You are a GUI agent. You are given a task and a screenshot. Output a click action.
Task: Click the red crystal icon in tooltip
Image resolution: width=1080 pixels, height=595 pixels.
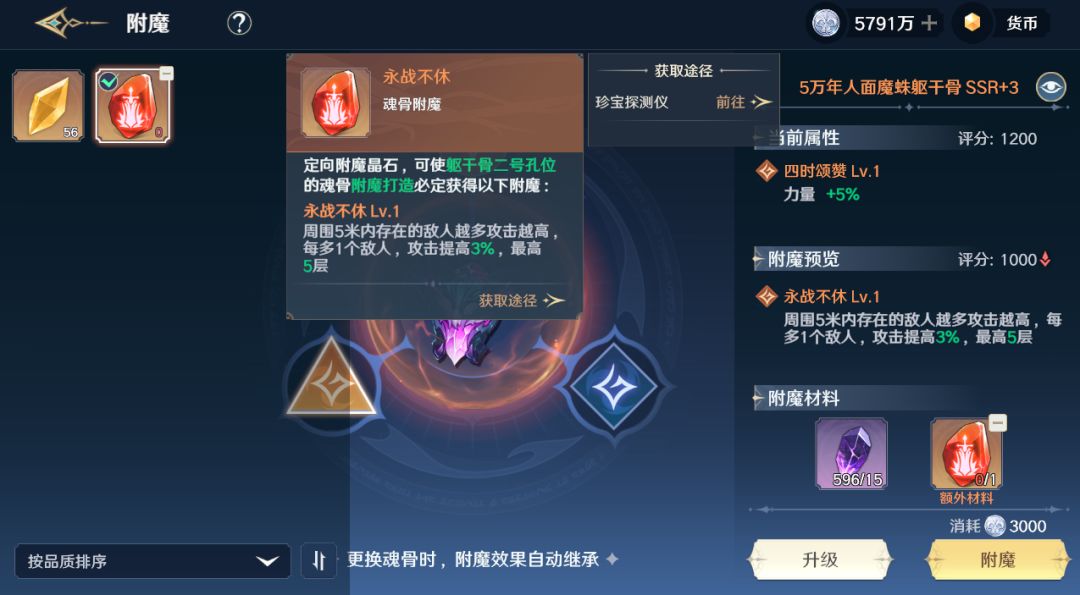(335, 103)
